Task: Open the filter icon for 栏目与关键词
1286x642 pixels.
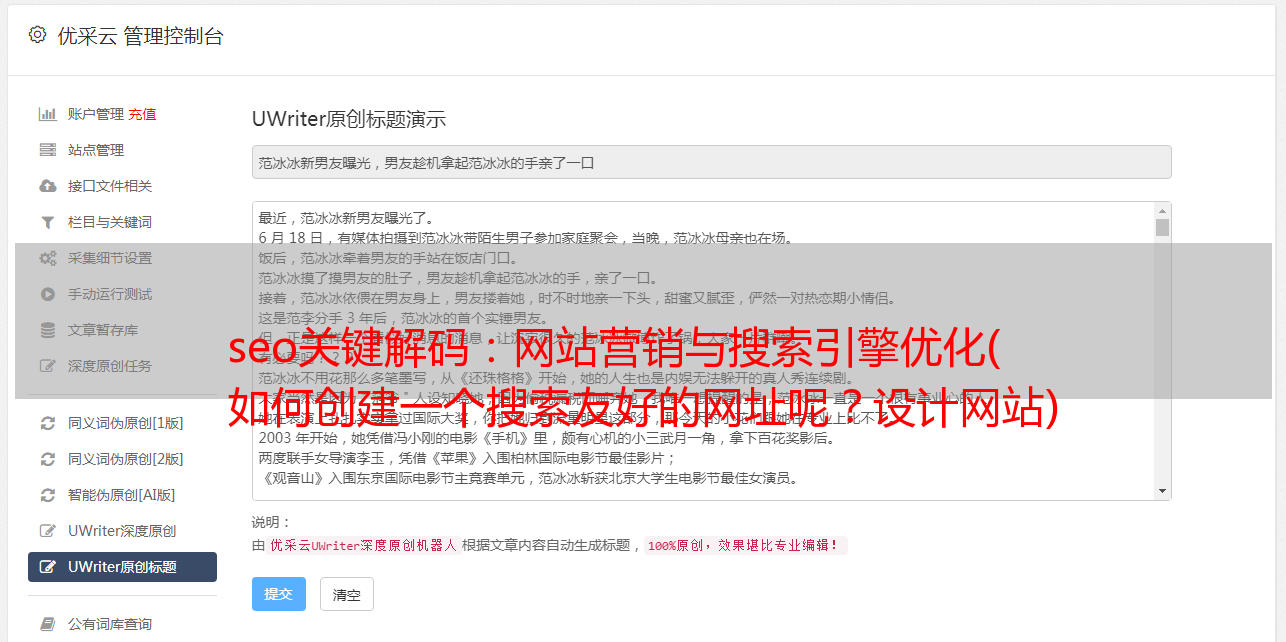Action: coord(47,222)
